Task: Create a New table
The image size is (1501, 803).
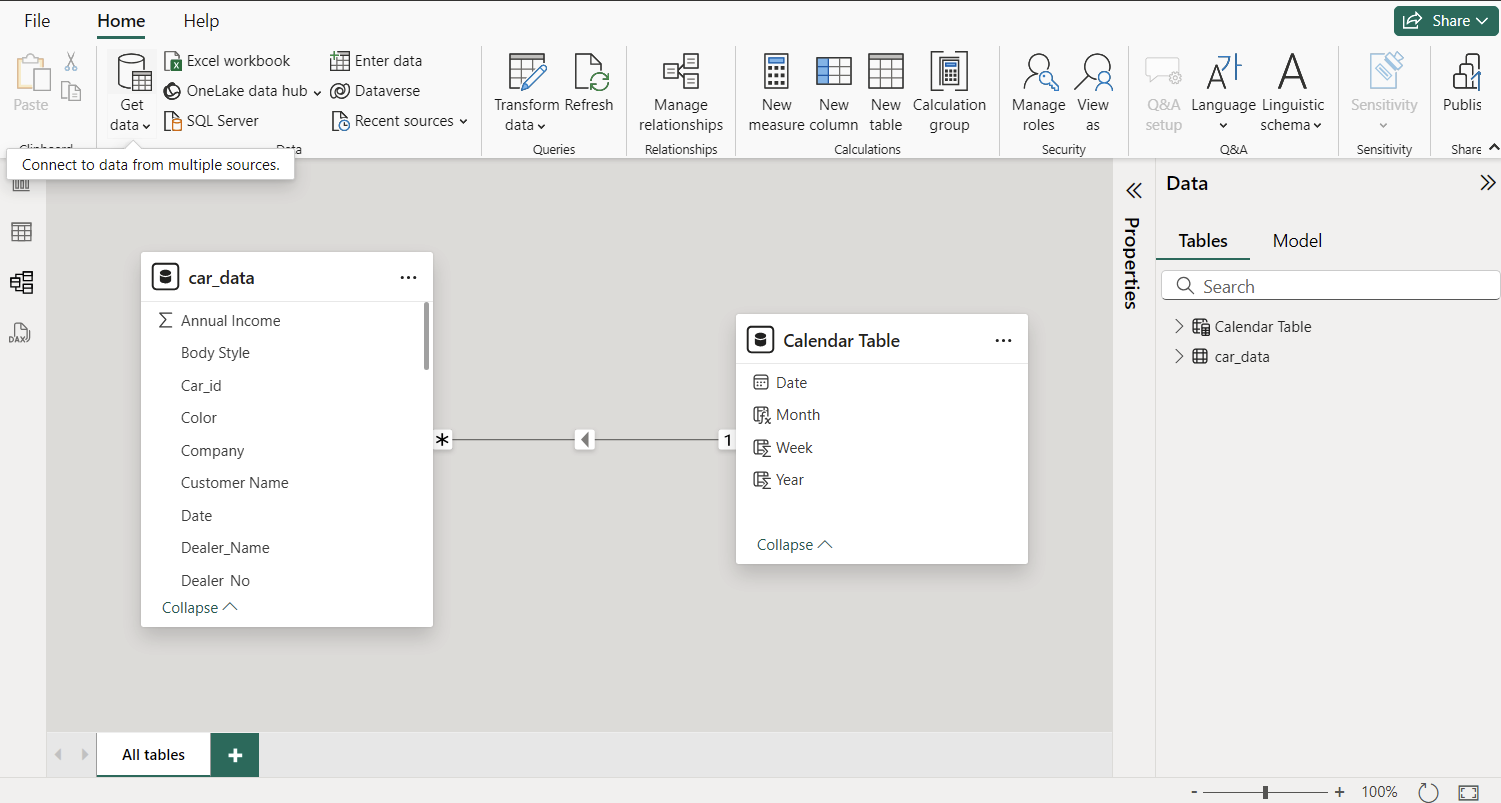Action: 885,94
